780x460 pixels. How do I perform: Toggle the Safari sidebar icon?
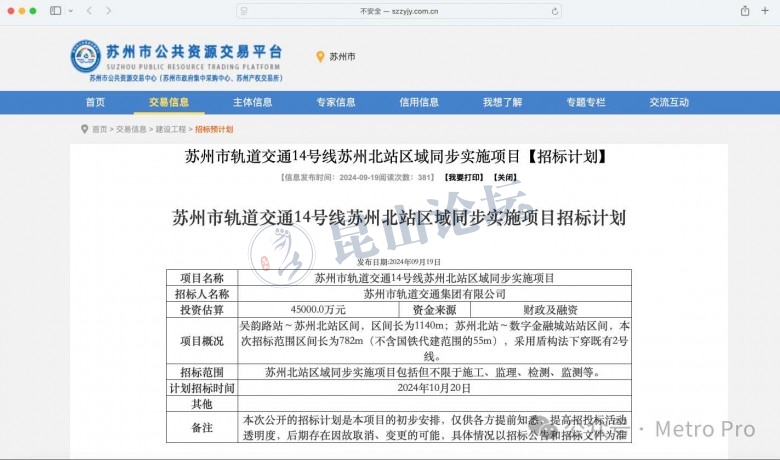pyautogui.click(x=55, y=10)
